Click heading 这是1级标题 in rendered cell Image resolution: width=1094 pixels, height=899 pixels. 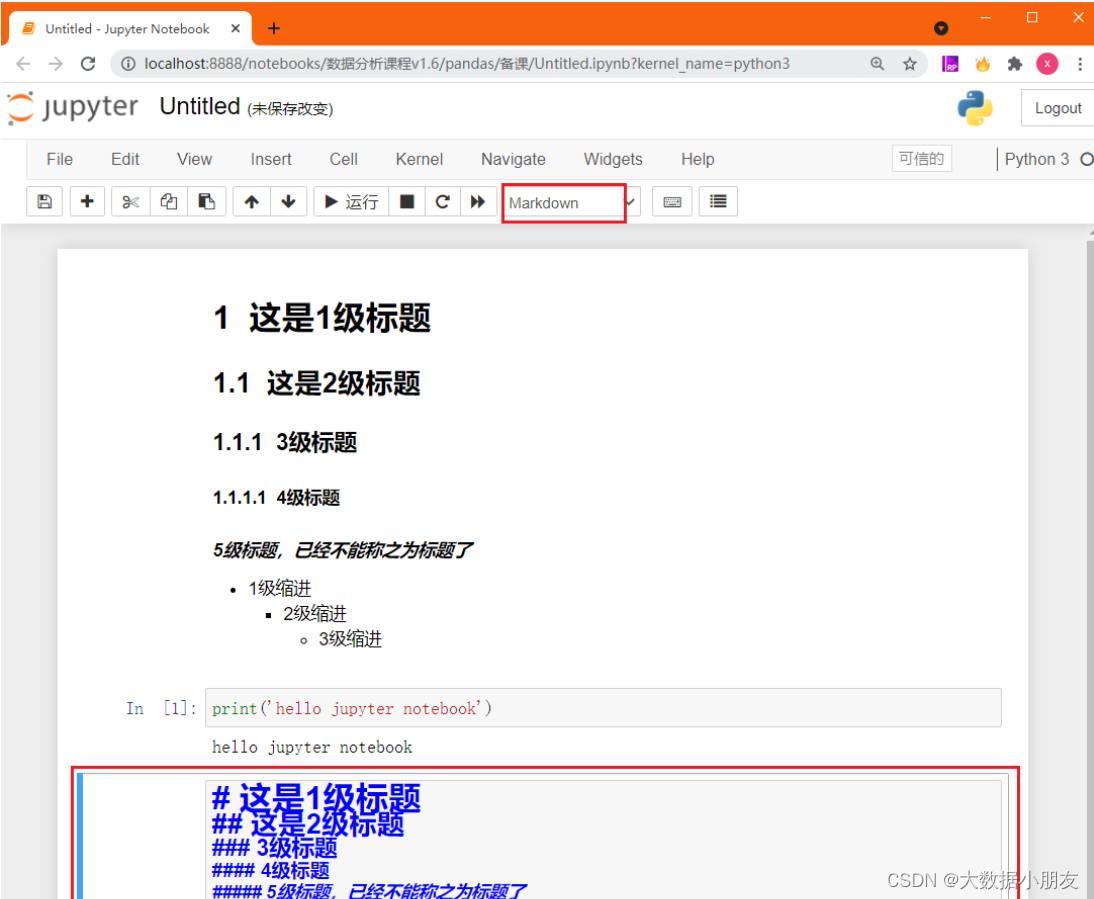coord(340,318)
